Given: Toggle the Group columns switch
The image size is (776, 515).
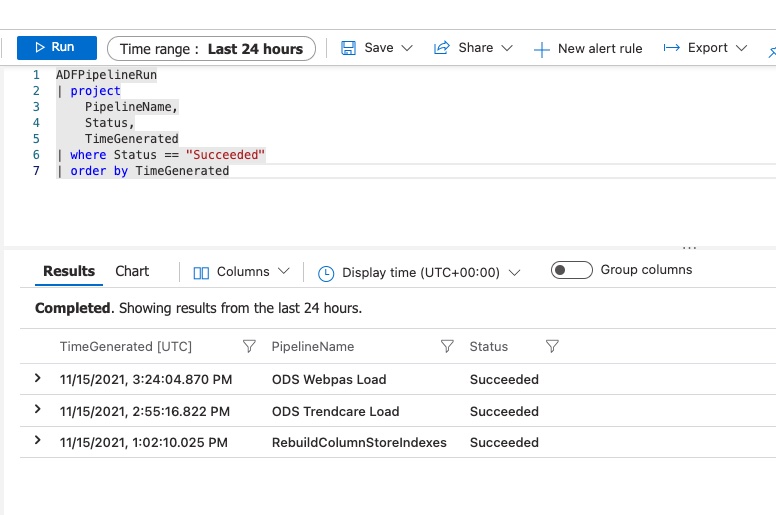Looking at the screenshot, I should coord(572,270).
